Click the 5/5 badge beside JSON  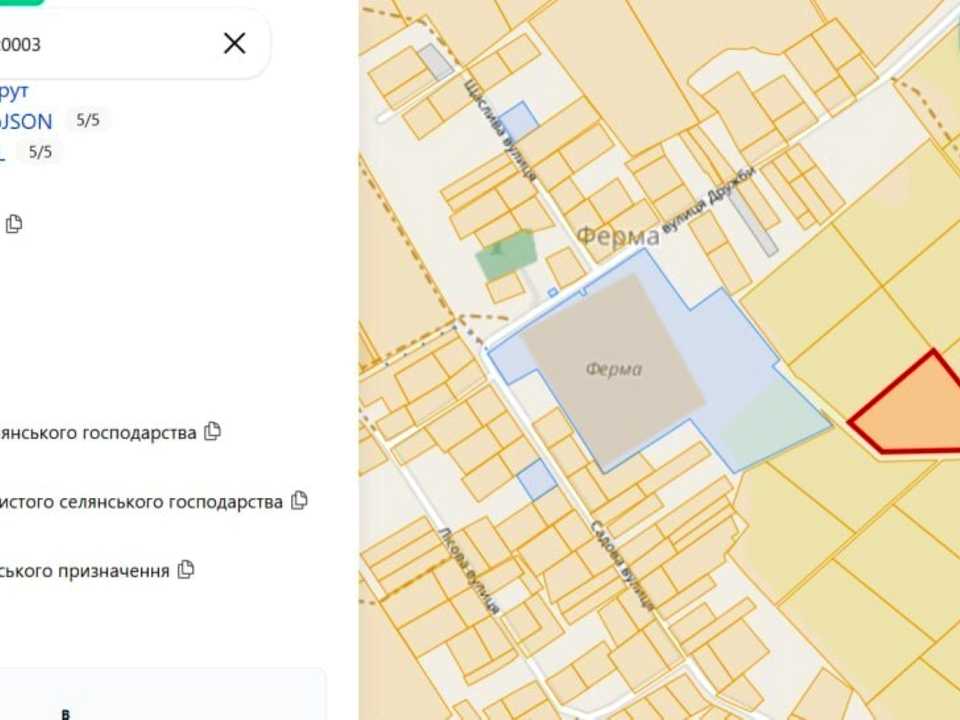click(x=88, y=119)
